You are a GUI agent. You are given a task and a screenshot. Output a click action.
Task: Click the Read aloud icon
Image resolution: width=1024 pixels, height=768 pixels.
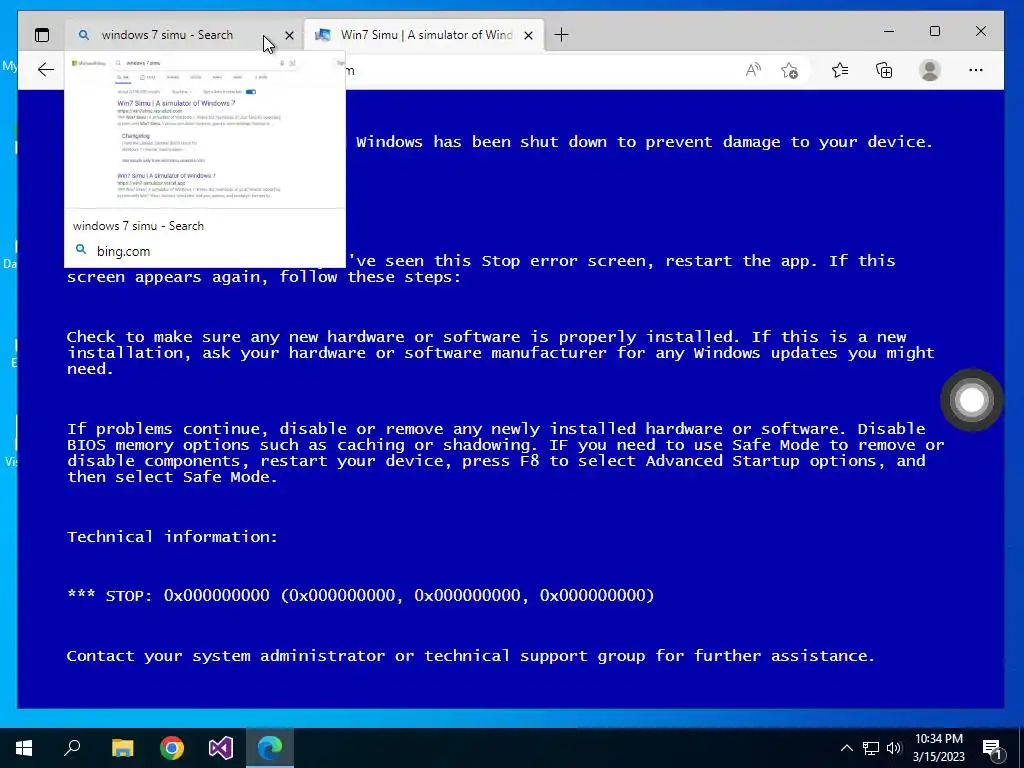753,70
